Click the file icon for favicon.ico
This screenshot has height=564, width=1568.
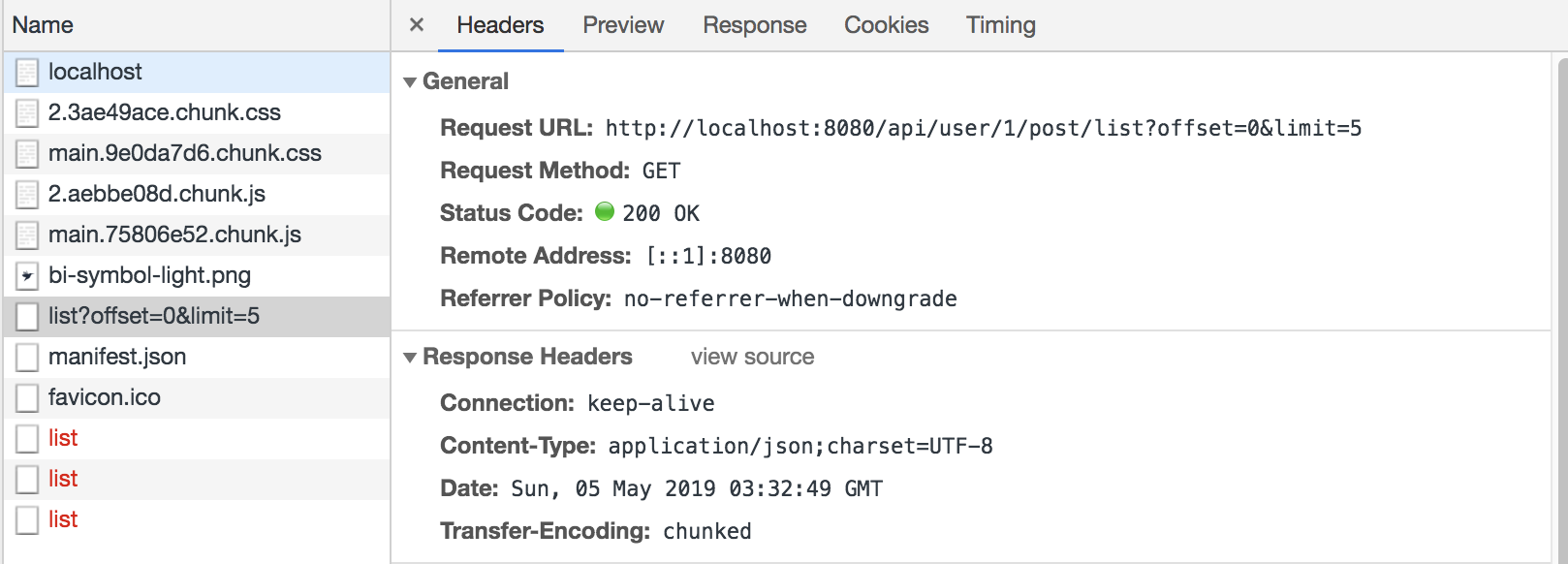pos(27,398)
